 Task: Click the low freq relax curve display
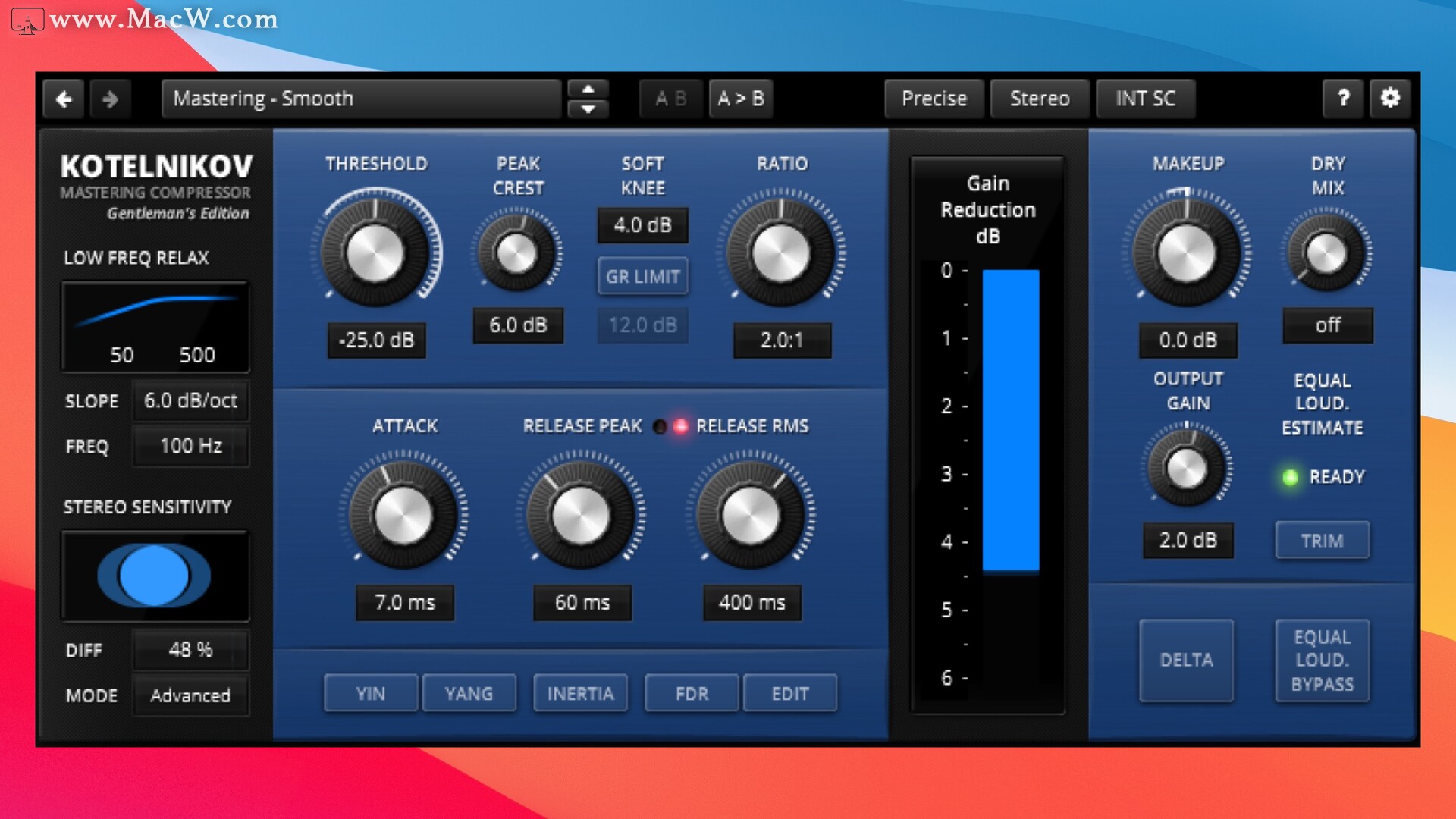tap(155, 327)
